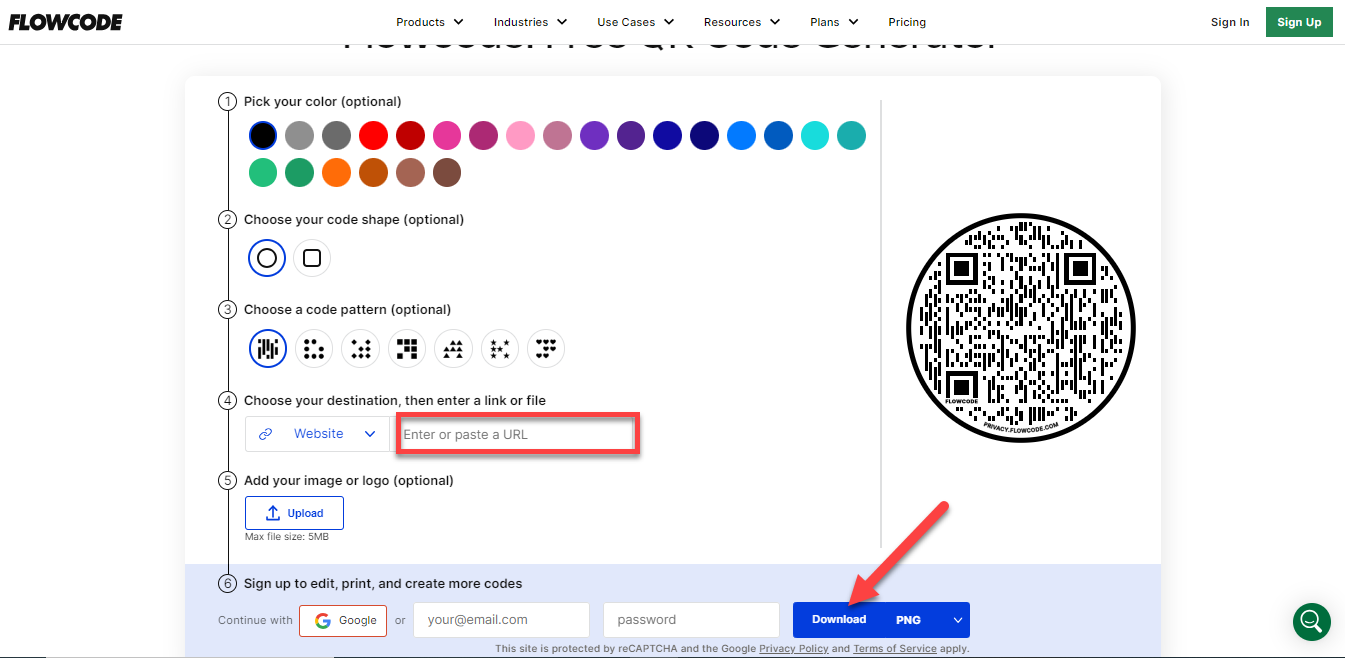The width and height of the screenshot is (1345, 658).
Task: Pick the purple color swatch
Action: (594, 135)
